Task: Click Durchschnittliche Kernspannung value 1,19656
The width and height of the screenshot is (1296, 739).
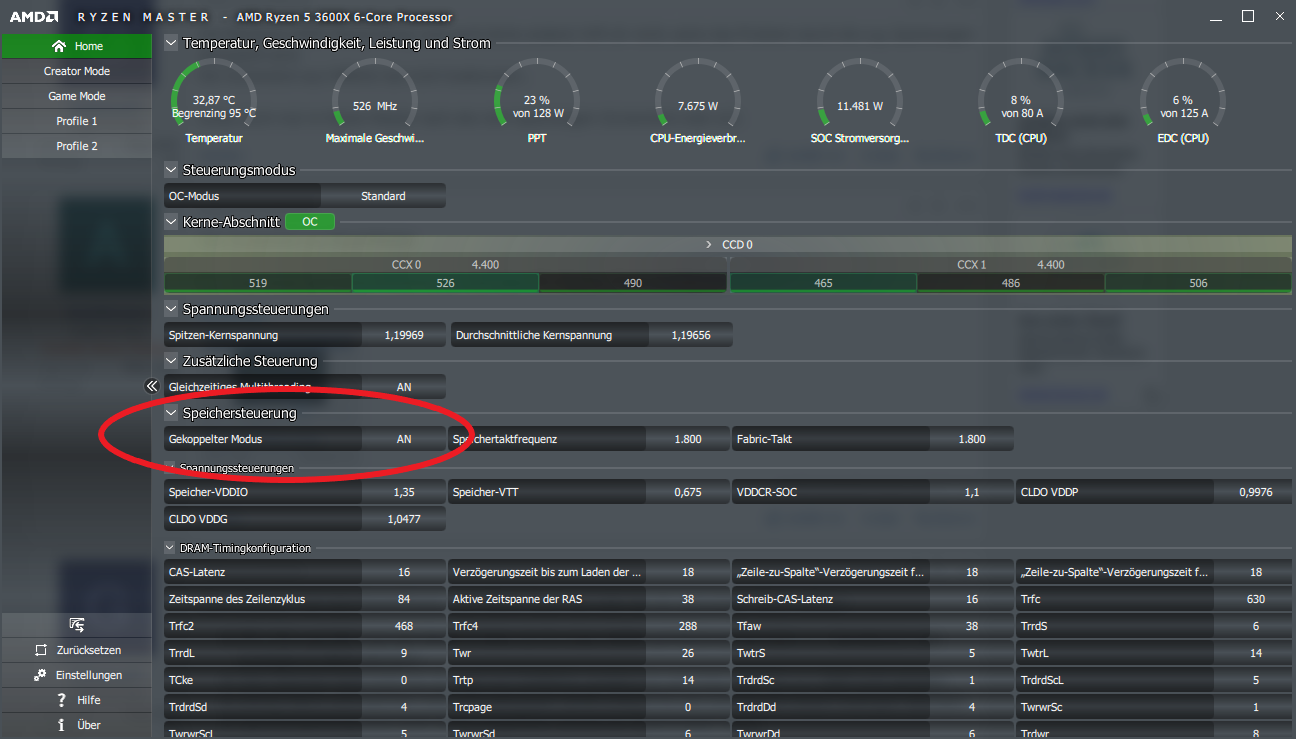Action: [691, 335]
